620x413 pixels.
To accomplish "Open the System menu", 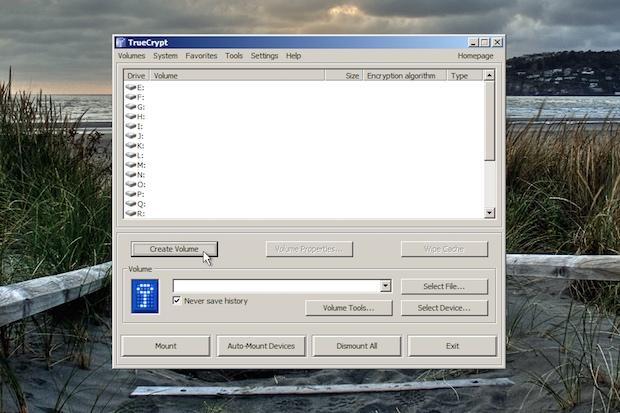I will point(165,56).
